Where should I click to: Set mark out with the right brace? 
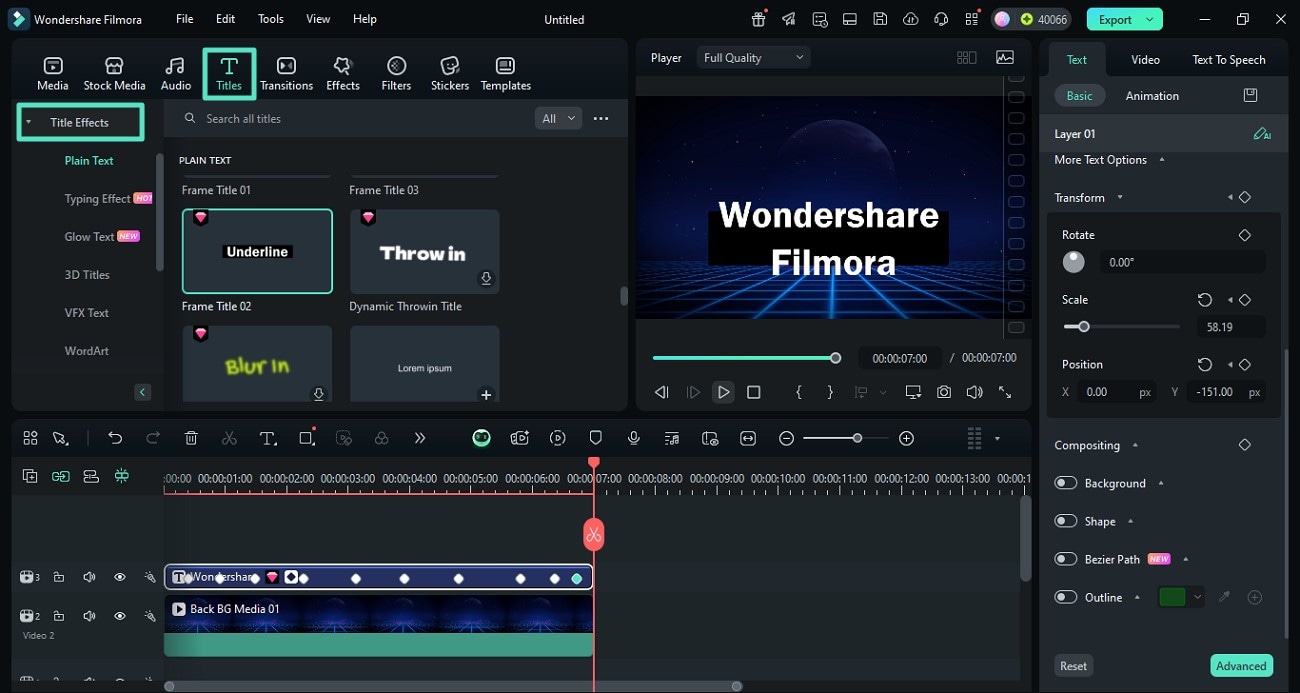tap(830, 392)
